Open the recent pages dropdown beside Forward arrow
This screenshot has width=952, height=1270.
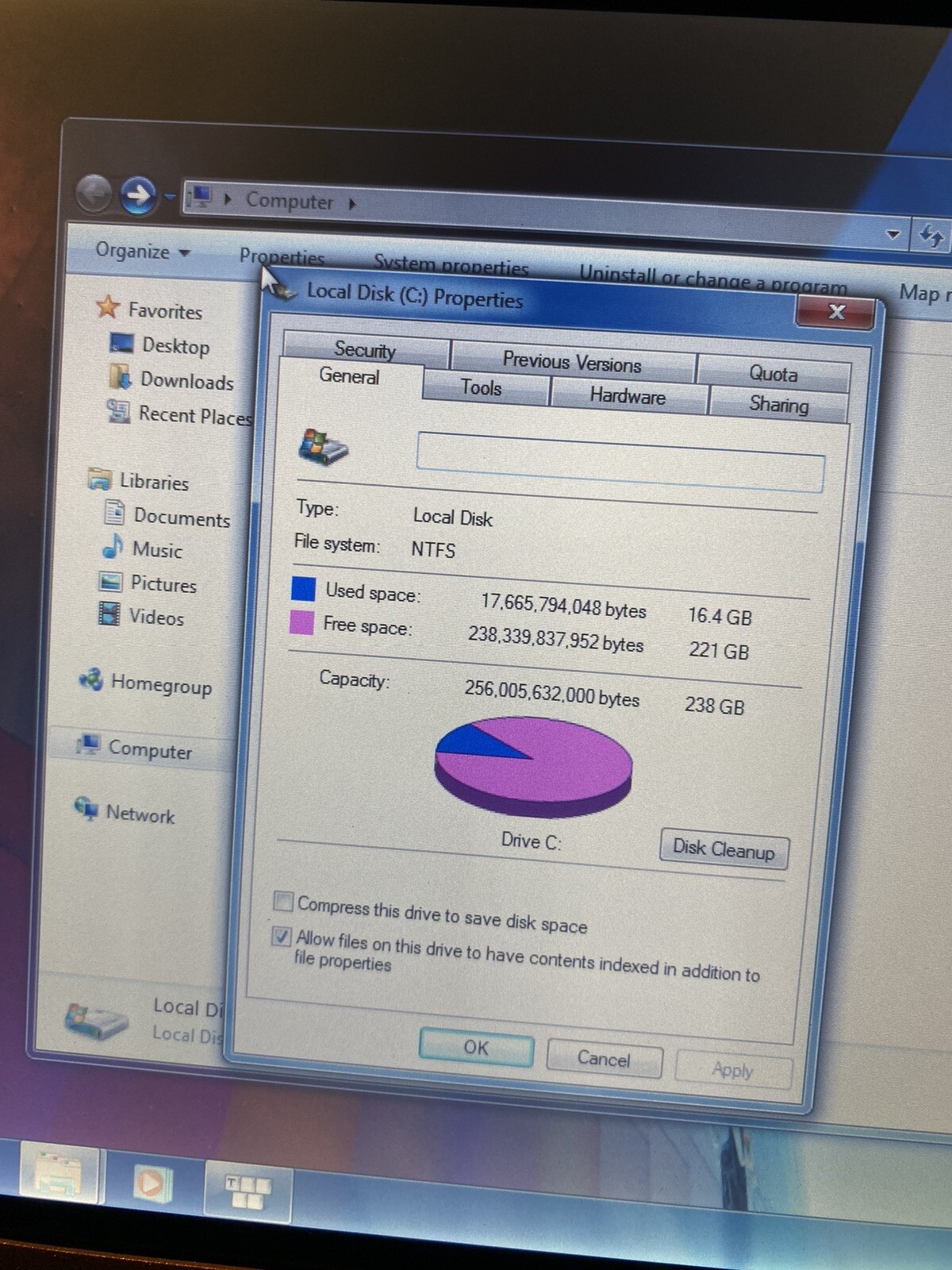[170, 196]
